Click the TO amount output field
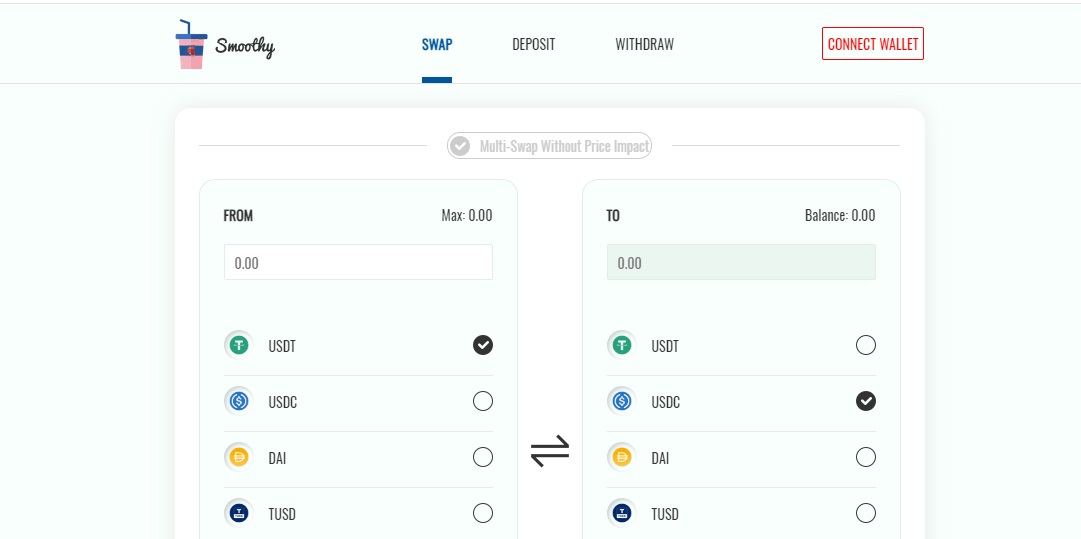Image resolution: width=1081 pixels, height=539 pixels. pos(741,262)
